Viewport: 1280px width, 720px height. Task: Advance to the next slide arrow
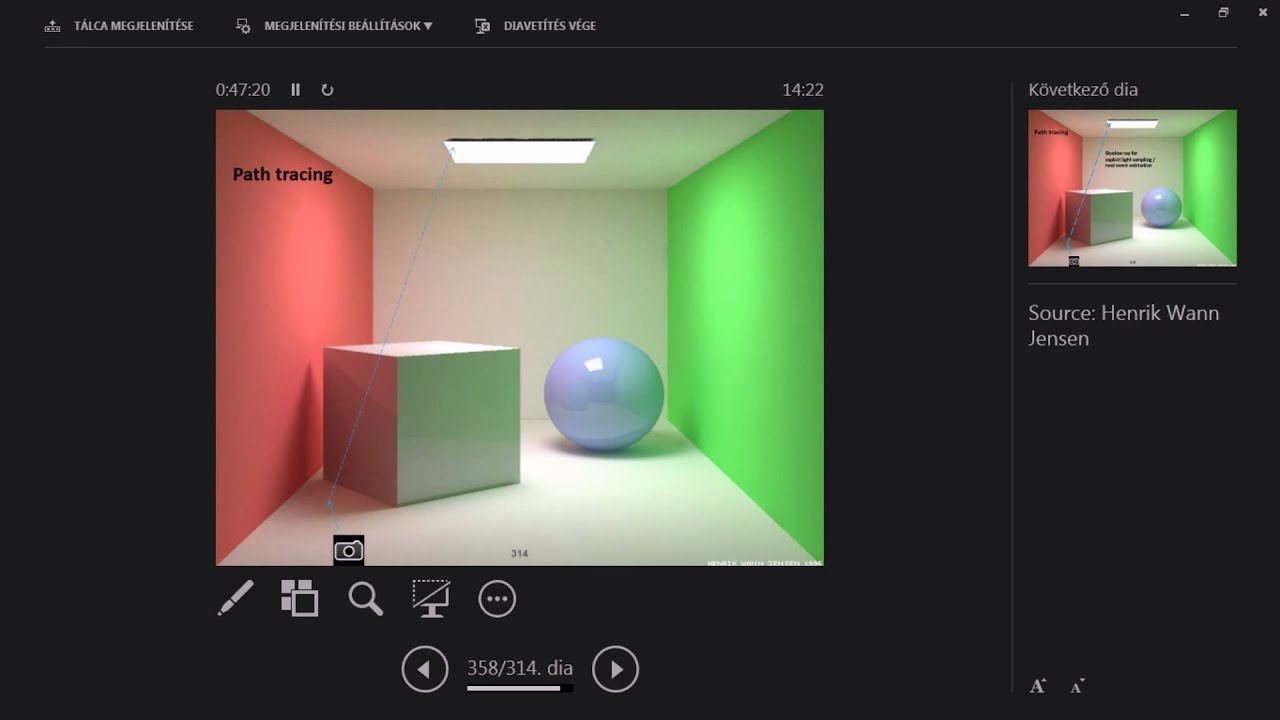[616, 669]
